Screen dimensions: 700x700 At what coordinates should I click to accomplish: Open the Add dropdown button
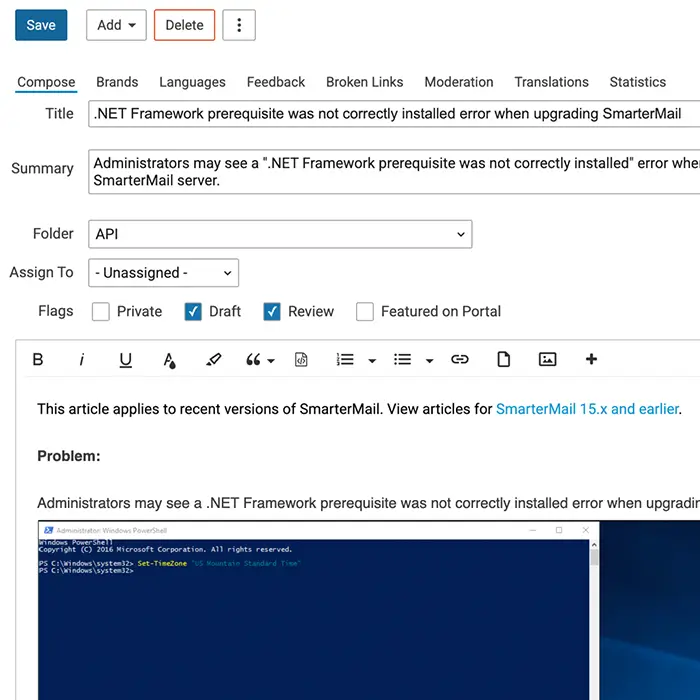[117, 25]
